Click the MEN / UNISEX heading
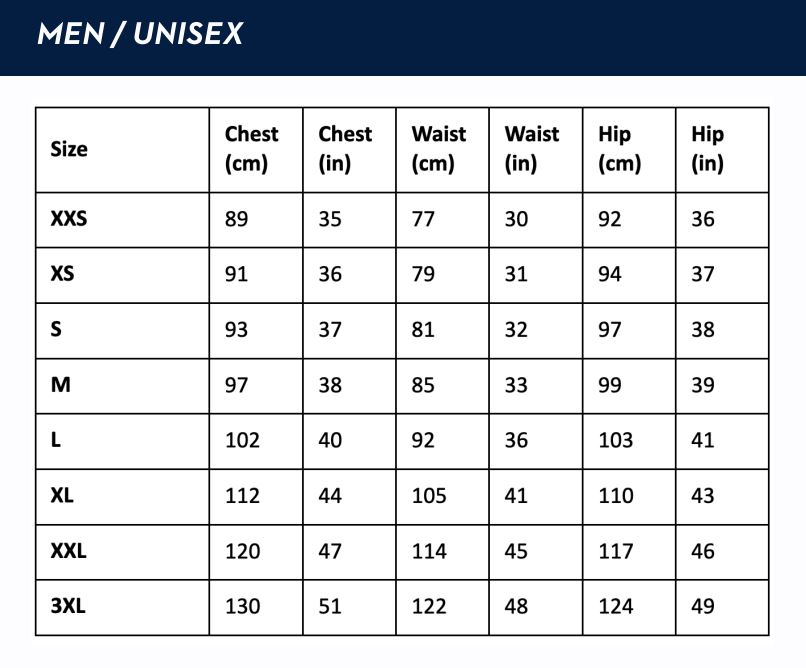This screenshot has width=806, height=668. point(140,34)
